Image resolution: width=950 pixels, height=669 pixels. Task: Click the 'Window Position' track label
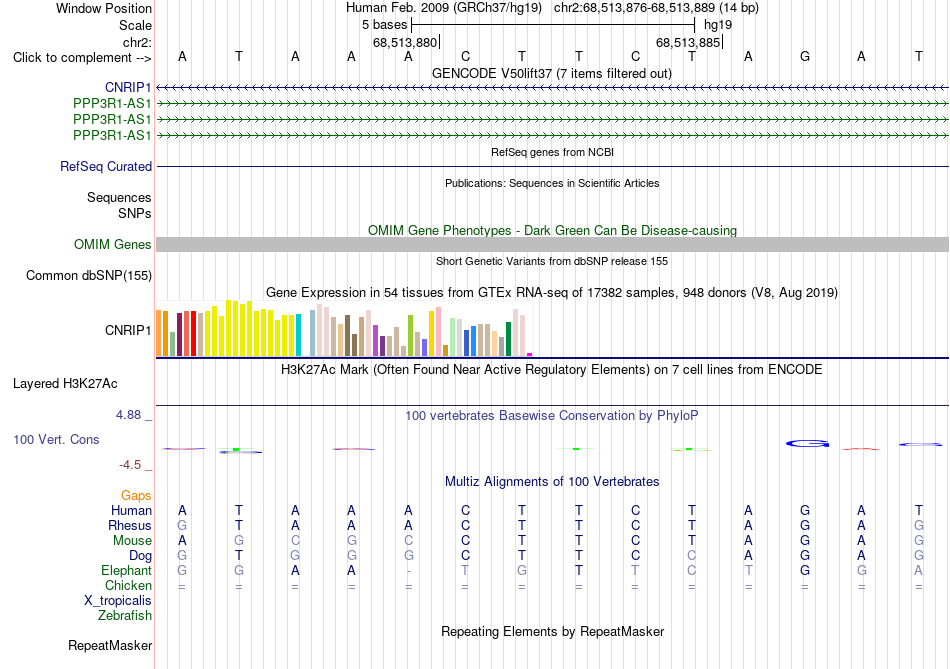(x=104, y=8)
